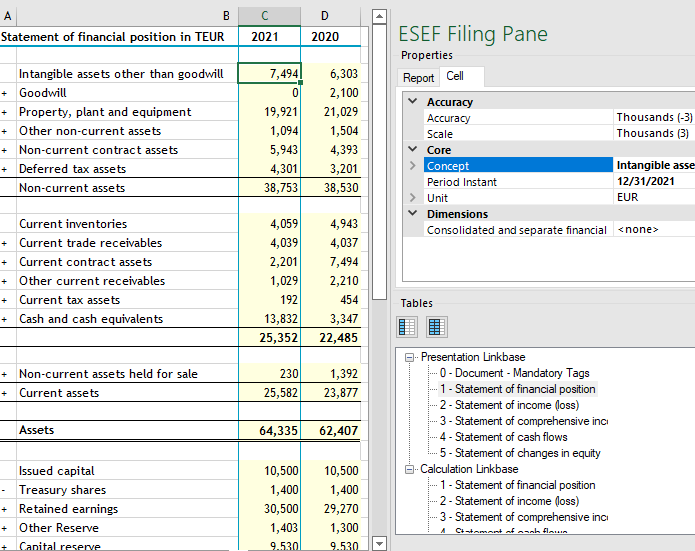Screen dimensions: 695x551
Task: Select the Cell properties tab
Action: pyautogui.click(x=455, y=77)
